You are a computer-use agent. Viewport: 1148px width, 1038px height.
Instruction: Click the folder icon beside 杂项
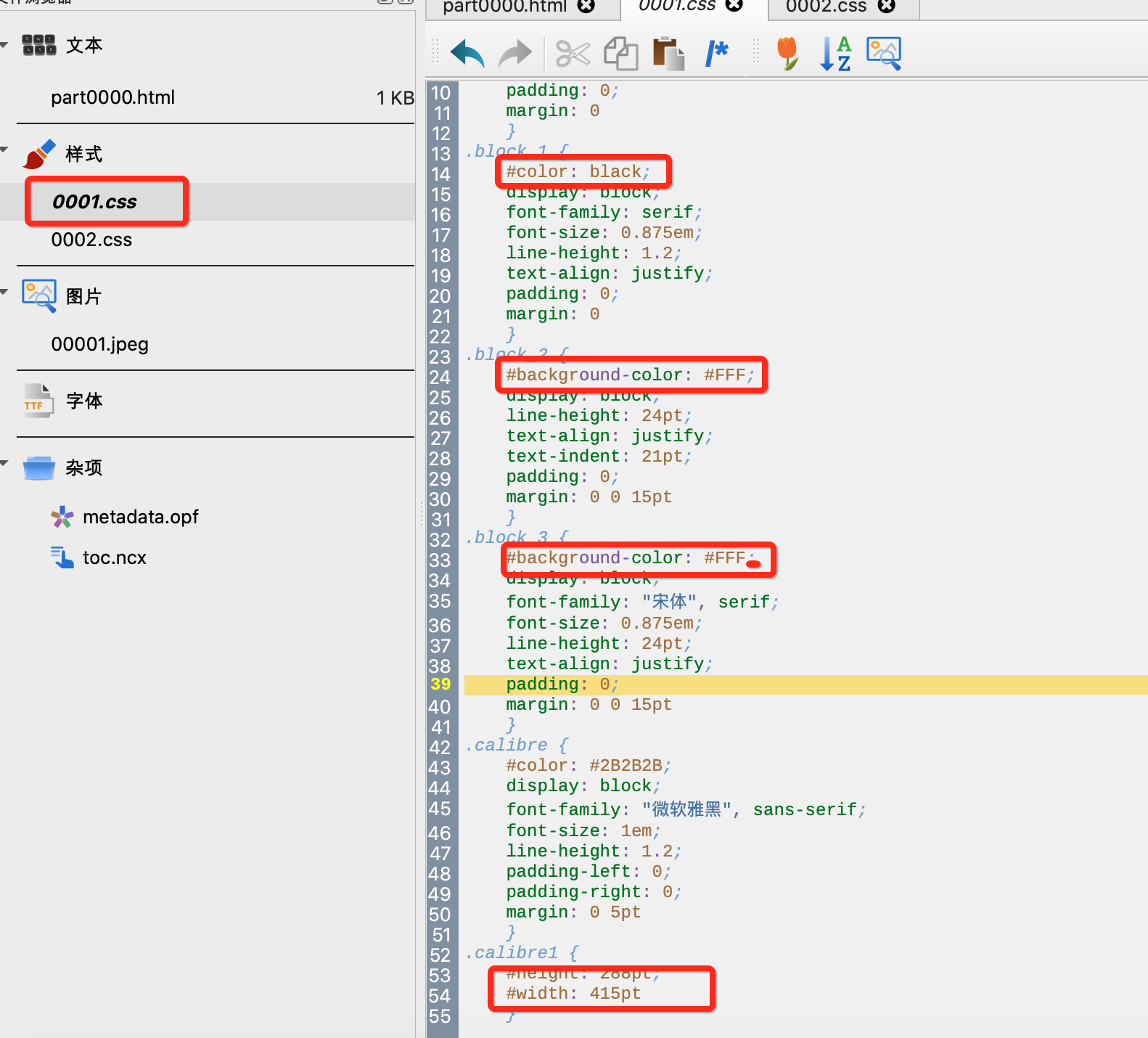tap(39, 467)
